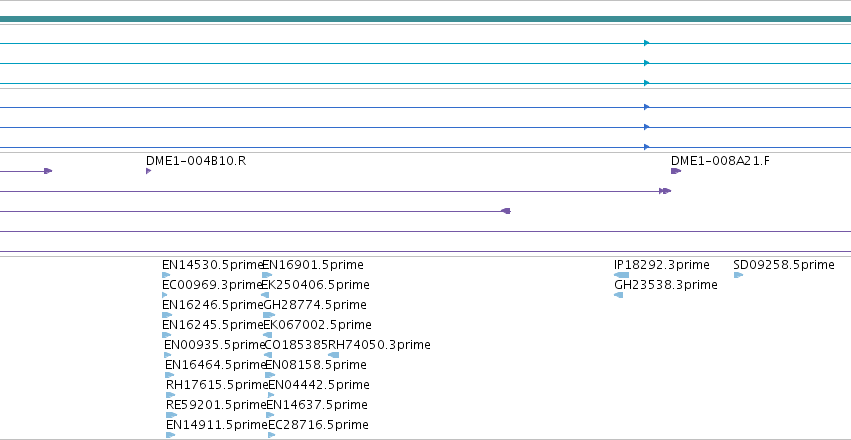Select the DME1-008A21.F purple arrow glyph
The height and width of the screenshot is (440, 851).
(676, 171)
